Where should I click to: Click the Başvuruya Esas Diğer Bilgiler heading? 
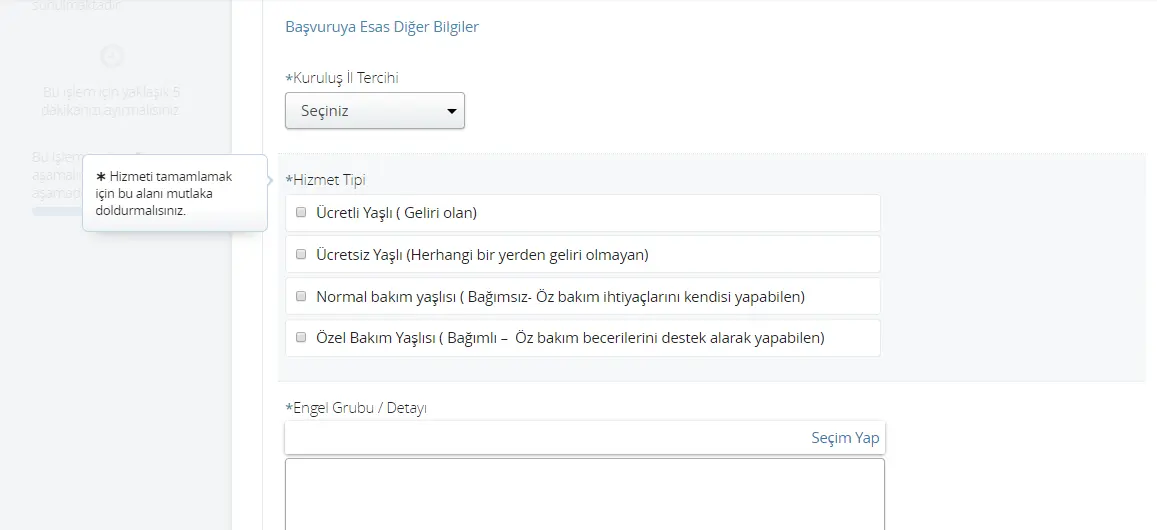click(382, 27)
